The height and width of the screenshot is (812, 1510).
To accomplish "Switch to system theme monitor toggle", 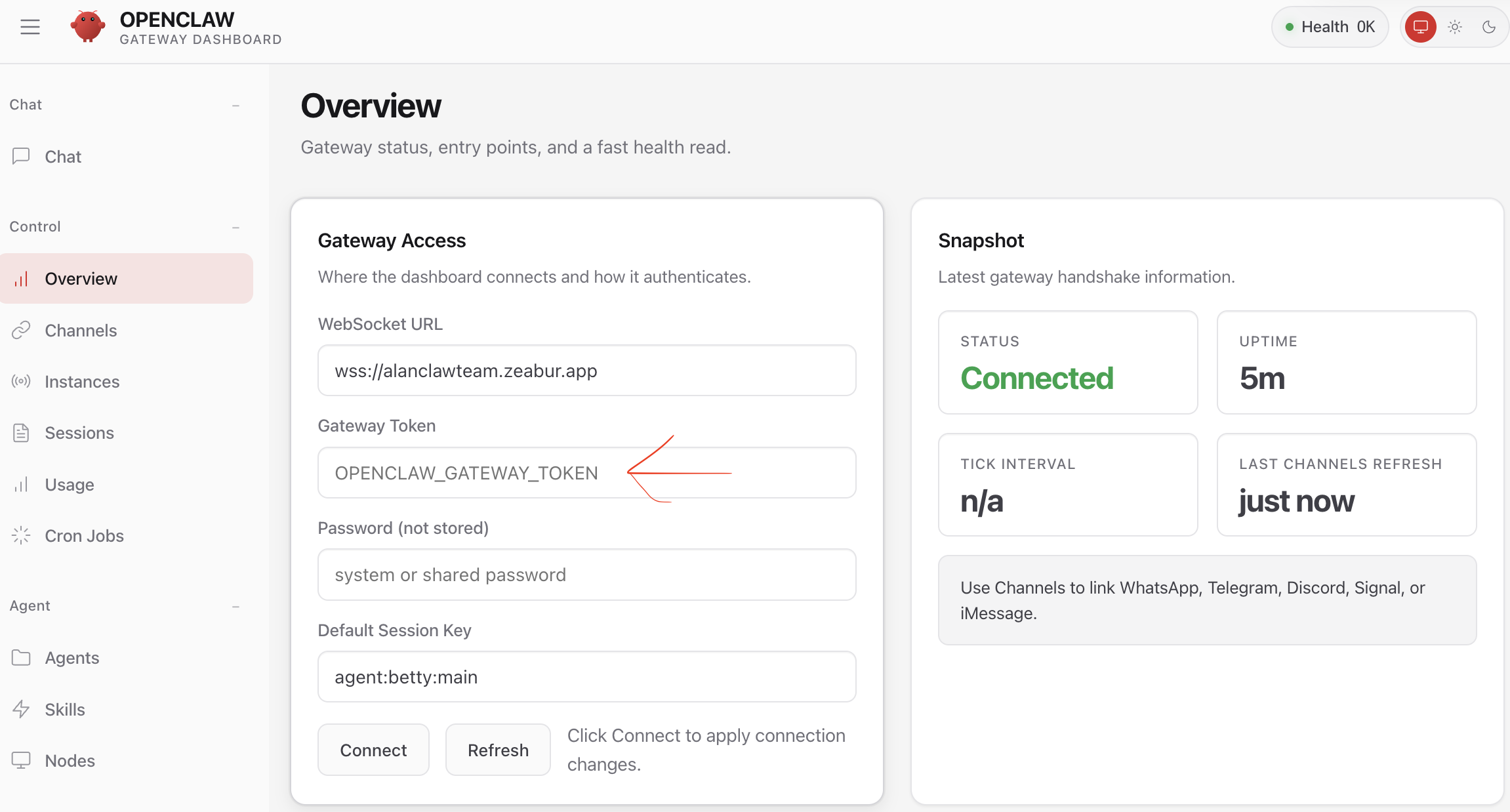I will tap(1421, 27).
